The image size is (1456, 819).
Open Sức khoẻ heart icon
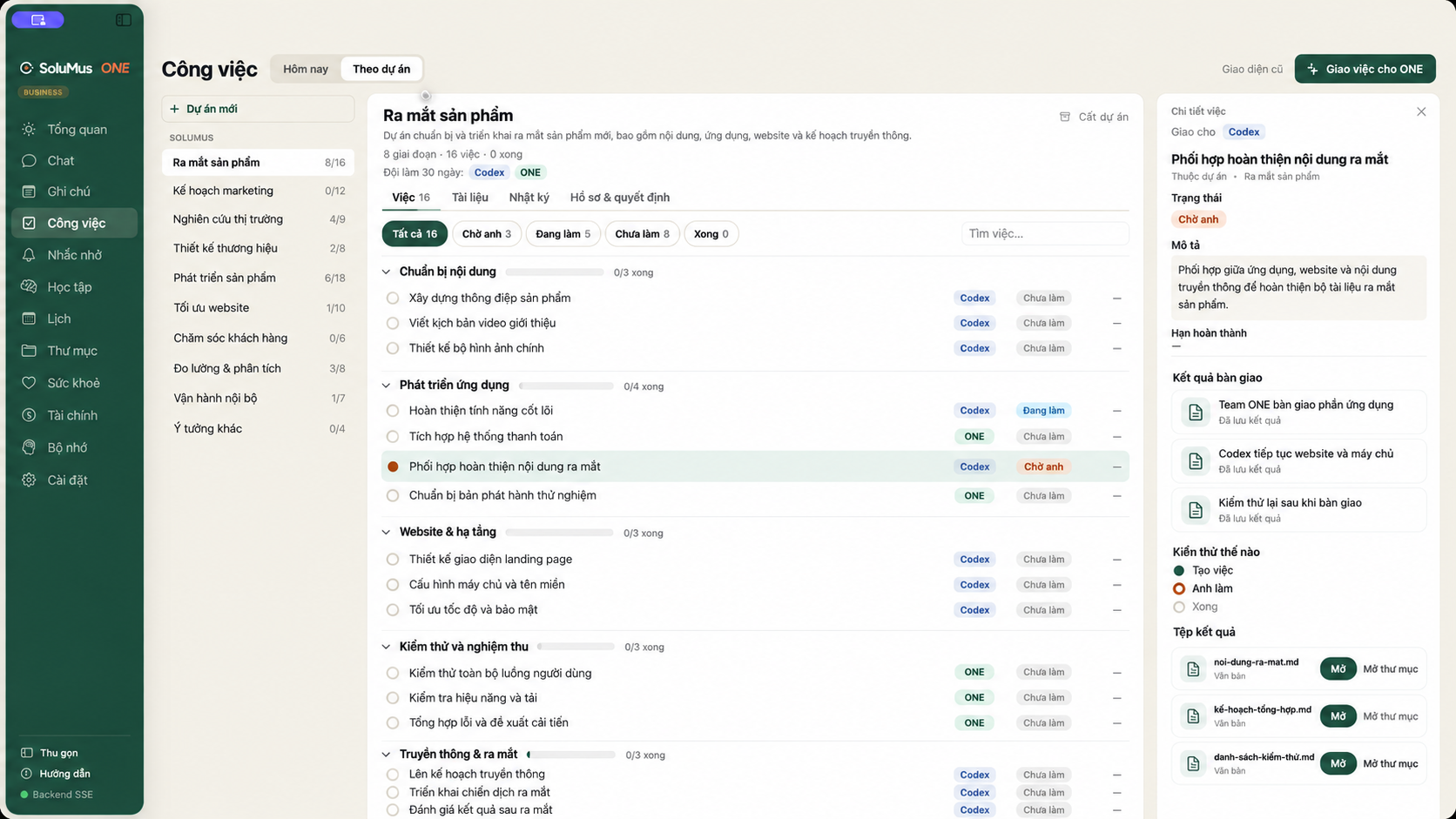(29, 383)
